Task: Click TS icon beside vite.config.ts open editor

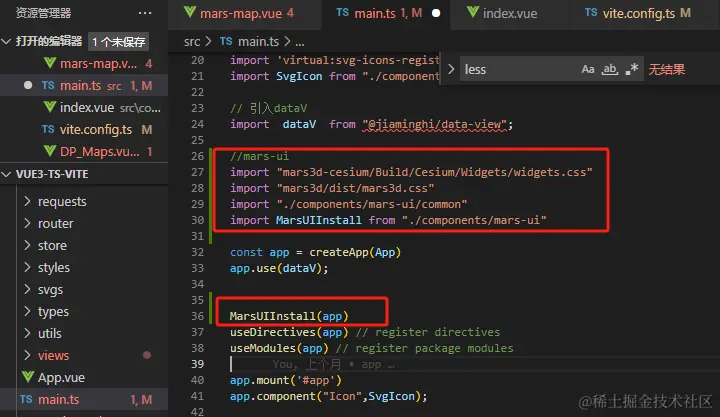Action: tap(48, 129)
